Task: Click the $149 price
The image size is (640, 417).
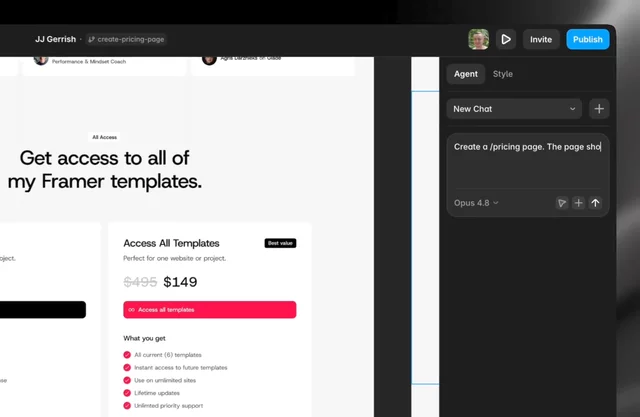Action: (x=180, y=282)
